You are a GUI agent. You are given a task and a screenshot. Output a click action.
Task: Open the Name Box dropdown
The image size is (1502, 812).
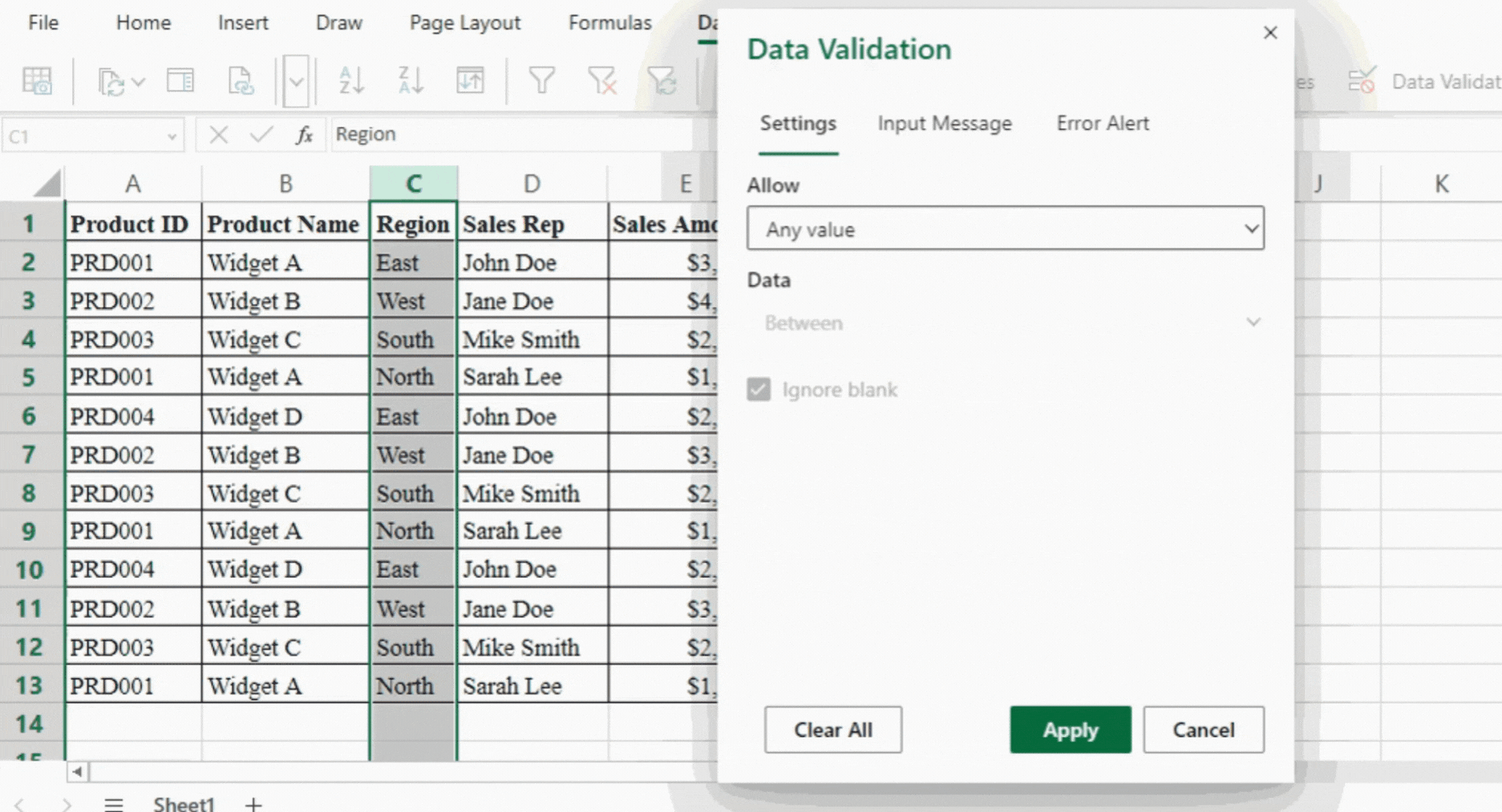[173, 135]
